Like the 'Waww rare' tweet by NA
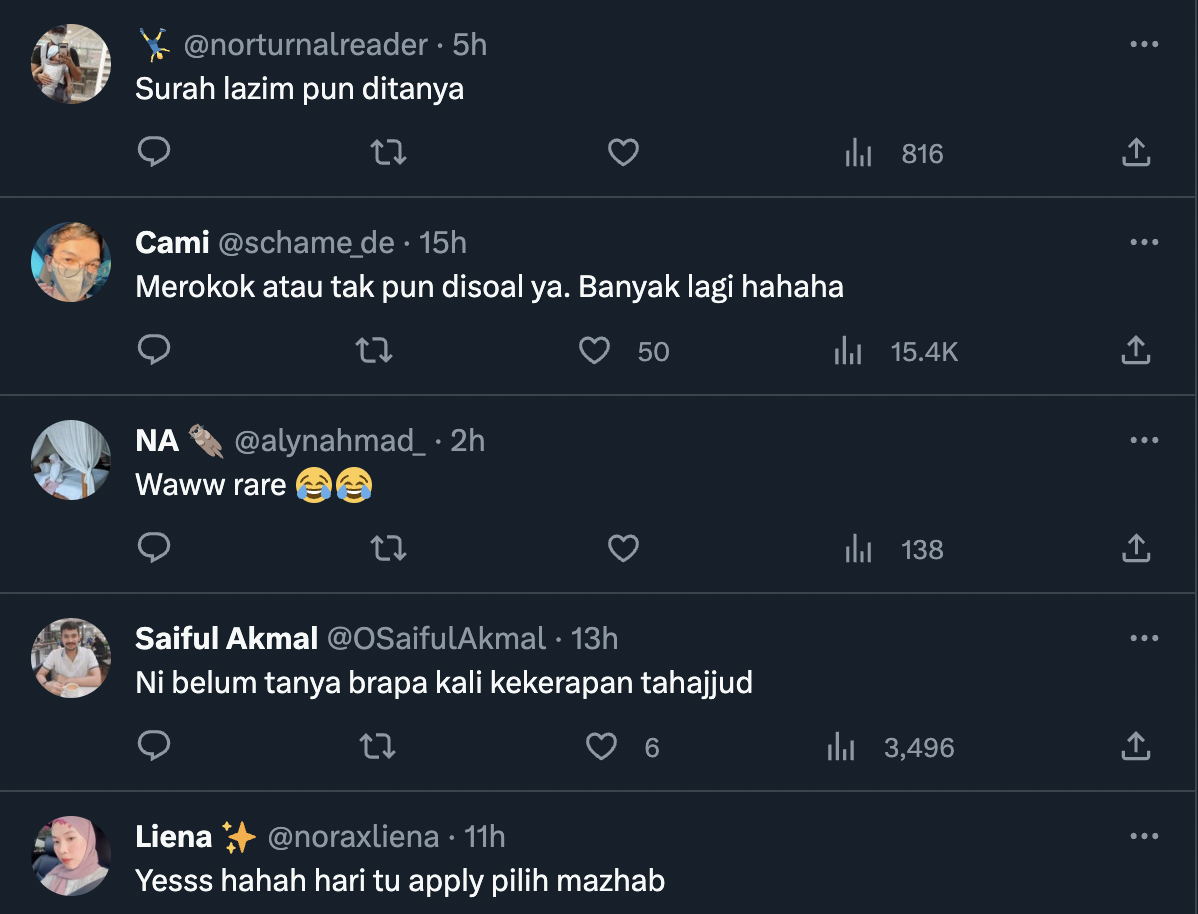This screenshot has height=914, width=1198. (623, 549)
